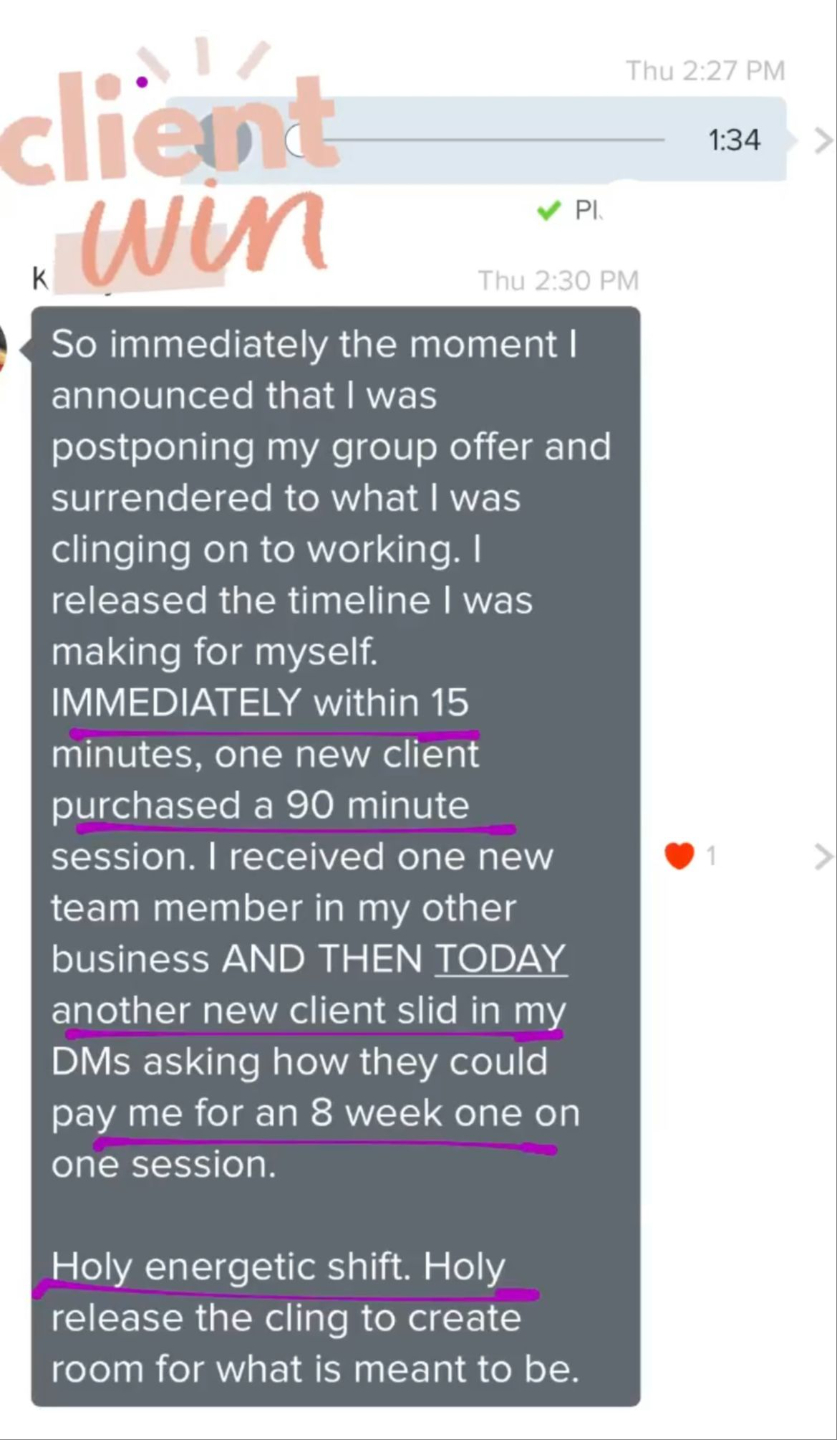The image size is (837, 1440).
Task: Click the 1:34 duration label
Action: (x=735, y=140)
